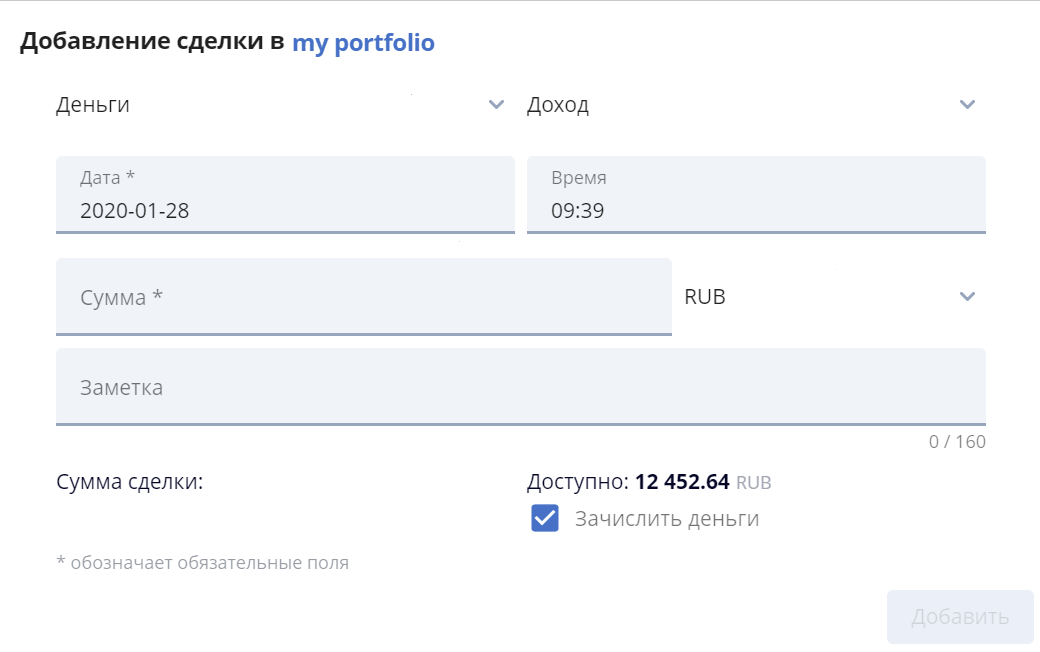Click the chevron beside RUB currency
The width and height of the screenshot is (1040, 652).
[x=966, y=296]
